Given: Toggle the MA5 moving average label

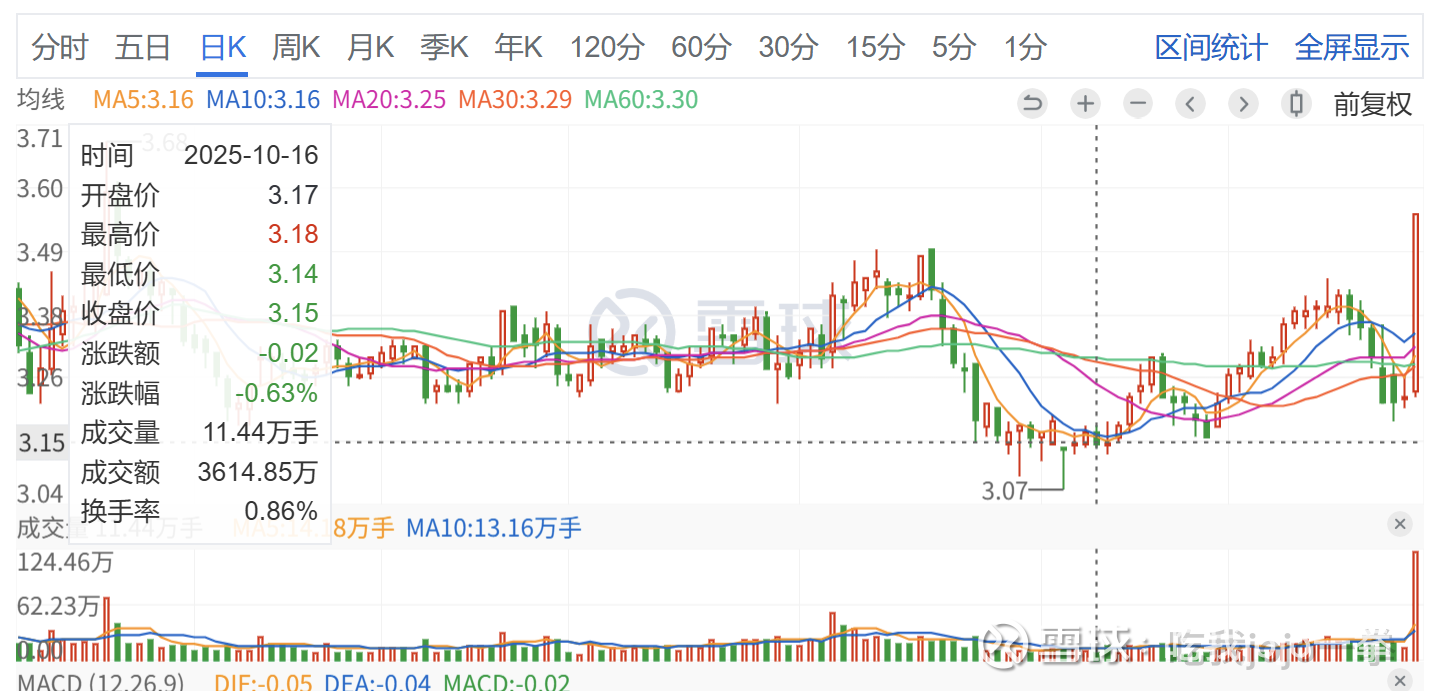Looking at the screenshot, I should (x=143, y=100).
